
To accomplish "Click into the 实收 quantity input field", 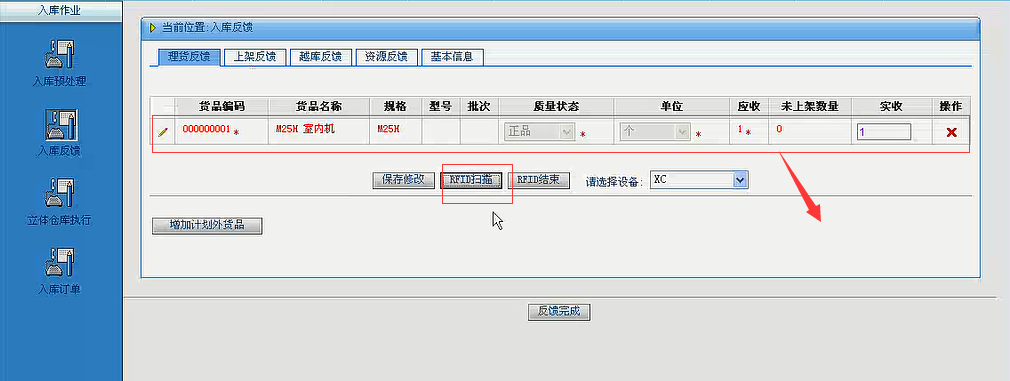I will tap(883, 132).
